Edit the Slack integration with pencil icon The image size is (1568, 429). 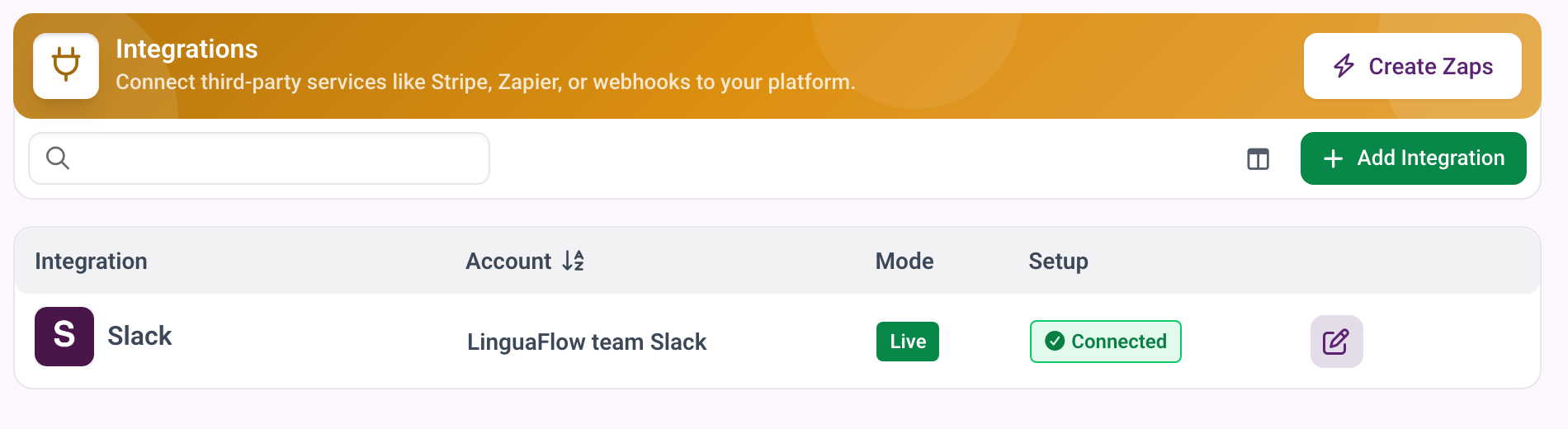click(x=1336, y=342)
